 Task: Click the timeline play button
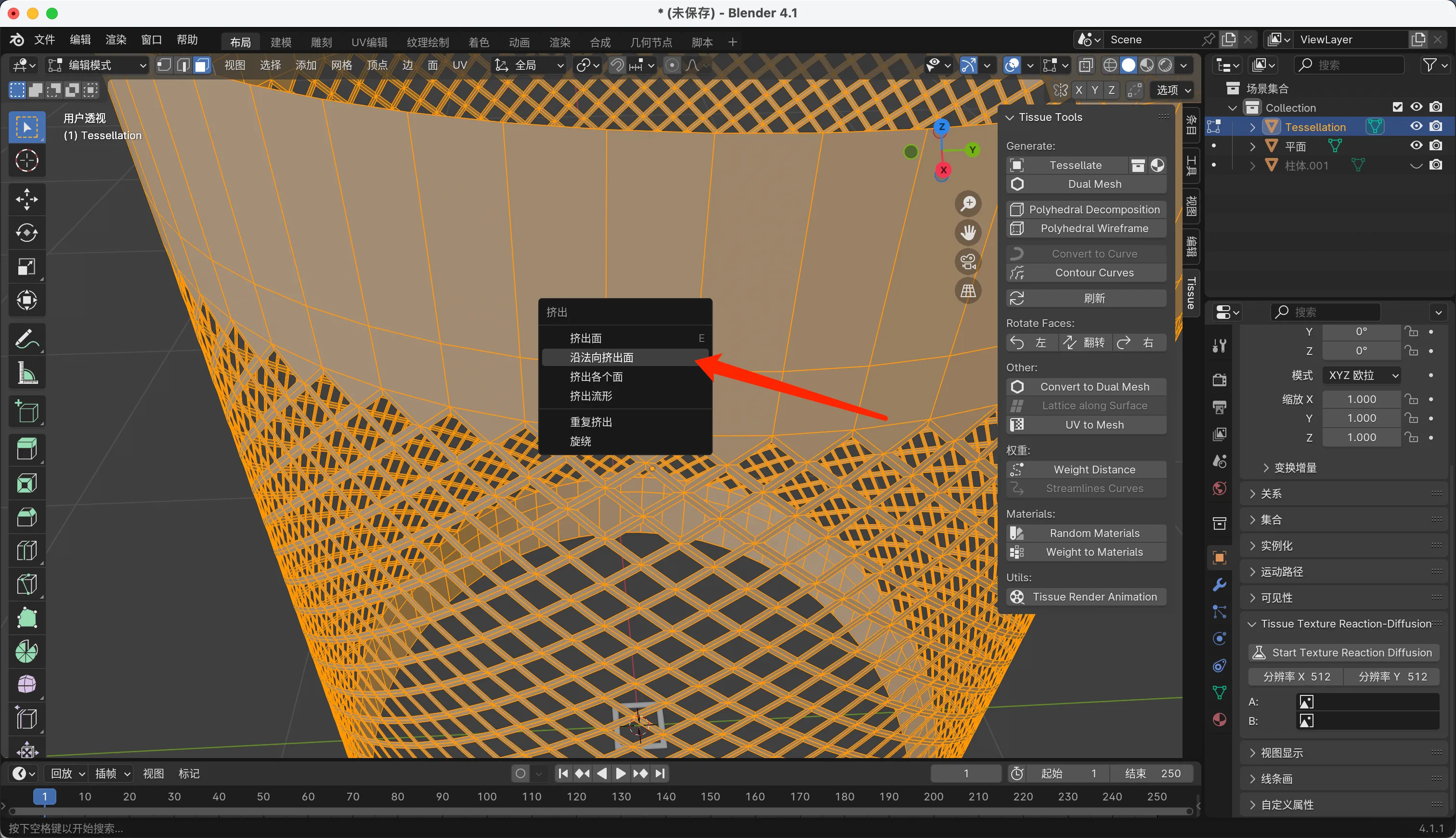pyautogui.click(x=620, y=773)
